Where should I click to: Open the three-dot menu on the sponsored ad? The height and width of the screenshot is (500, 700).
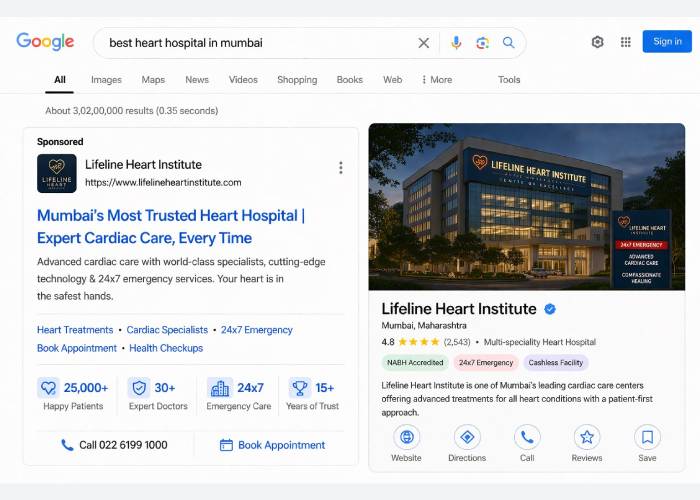(x=341, y=168)
